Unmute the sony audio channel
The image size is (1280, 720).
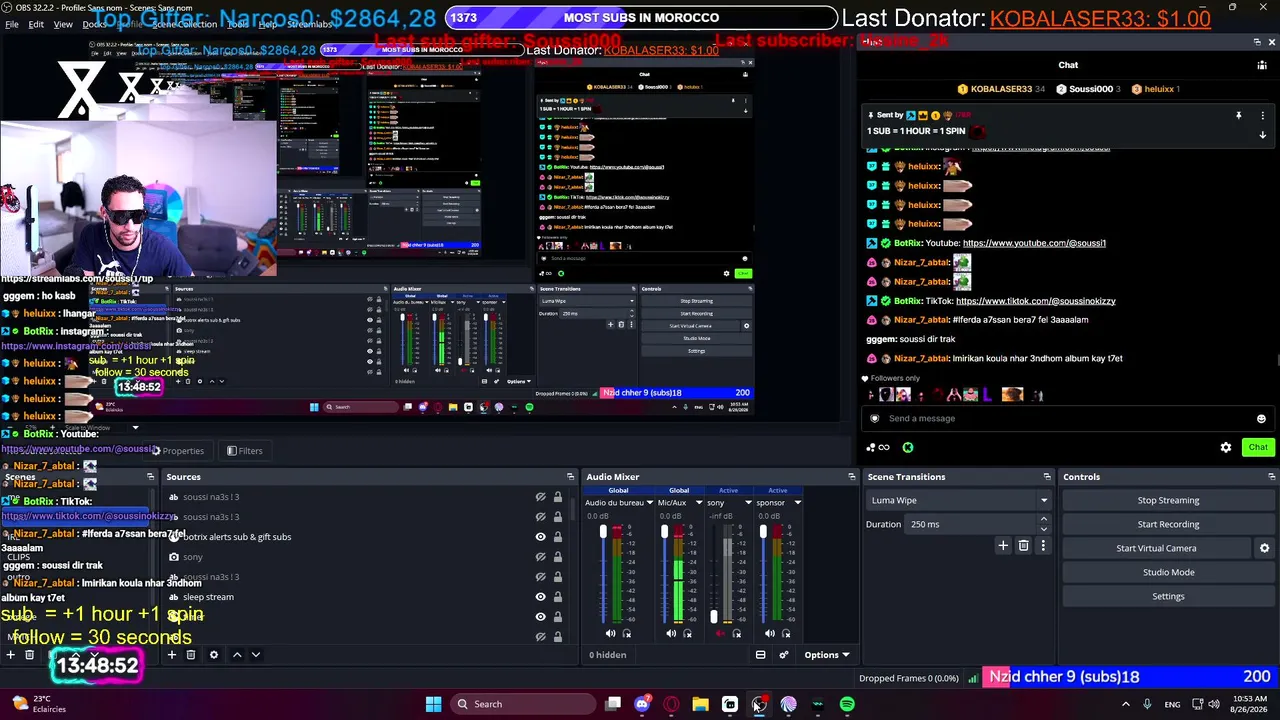click(x=720, y=633)
